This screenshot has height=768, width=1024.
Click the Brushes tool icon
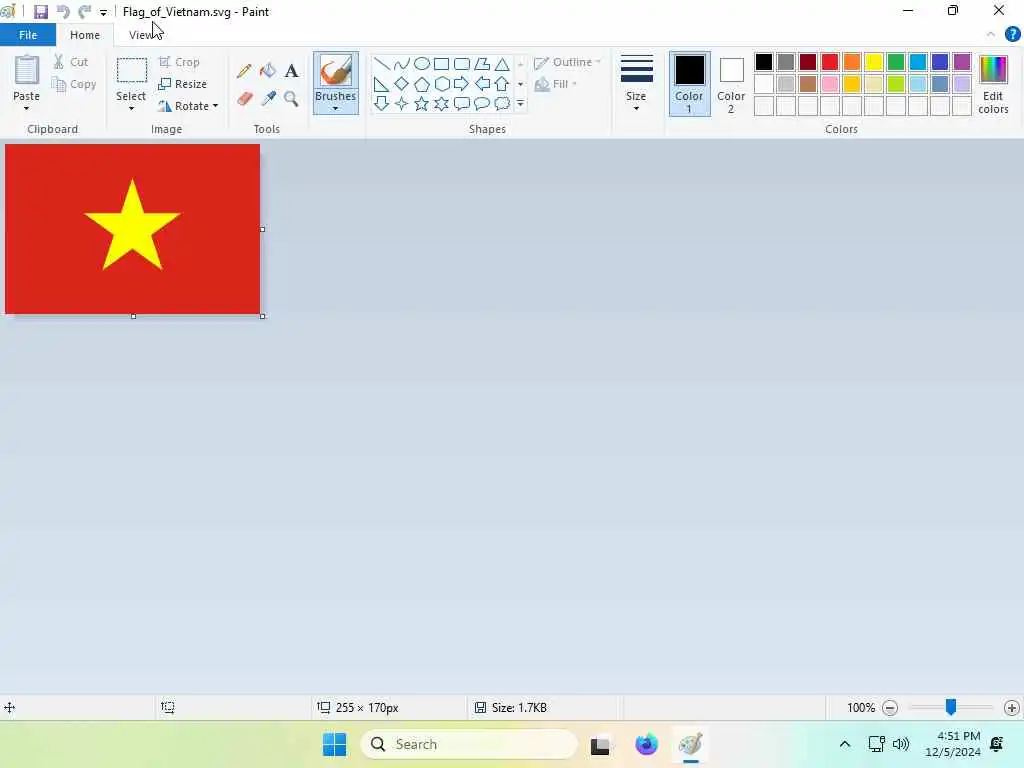pos(336,71)
